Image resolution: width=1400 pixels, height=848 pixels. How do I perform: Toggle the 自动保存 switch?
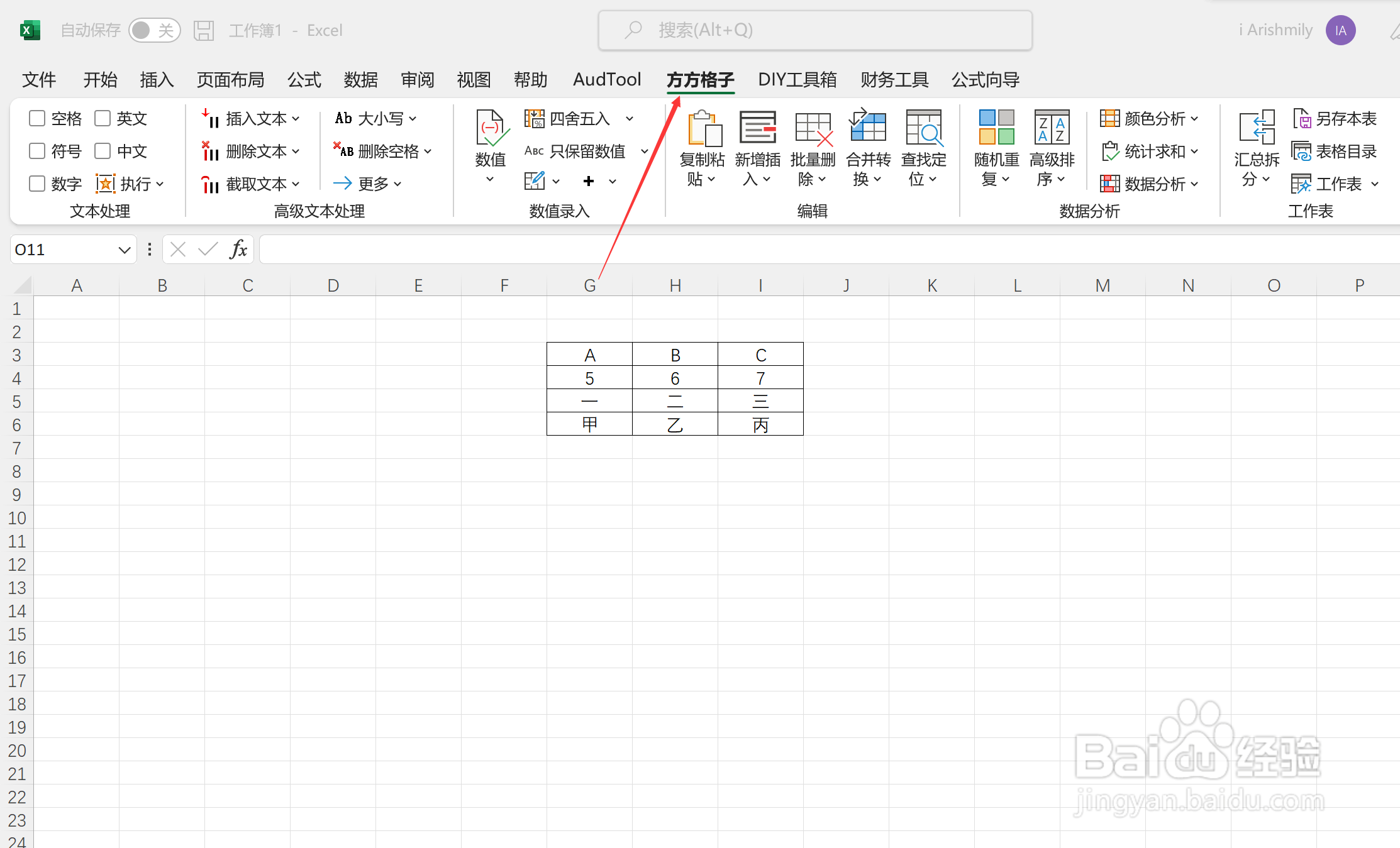(154, 30)
